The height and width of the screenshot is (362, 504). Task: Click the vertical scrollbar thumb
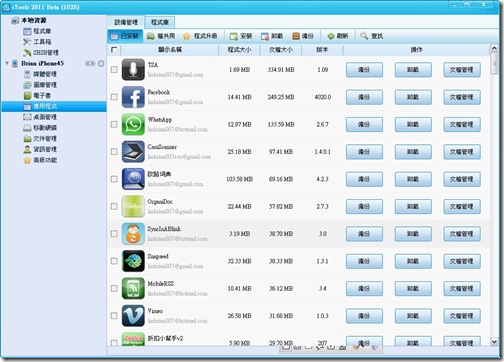[x=494, y=64]
